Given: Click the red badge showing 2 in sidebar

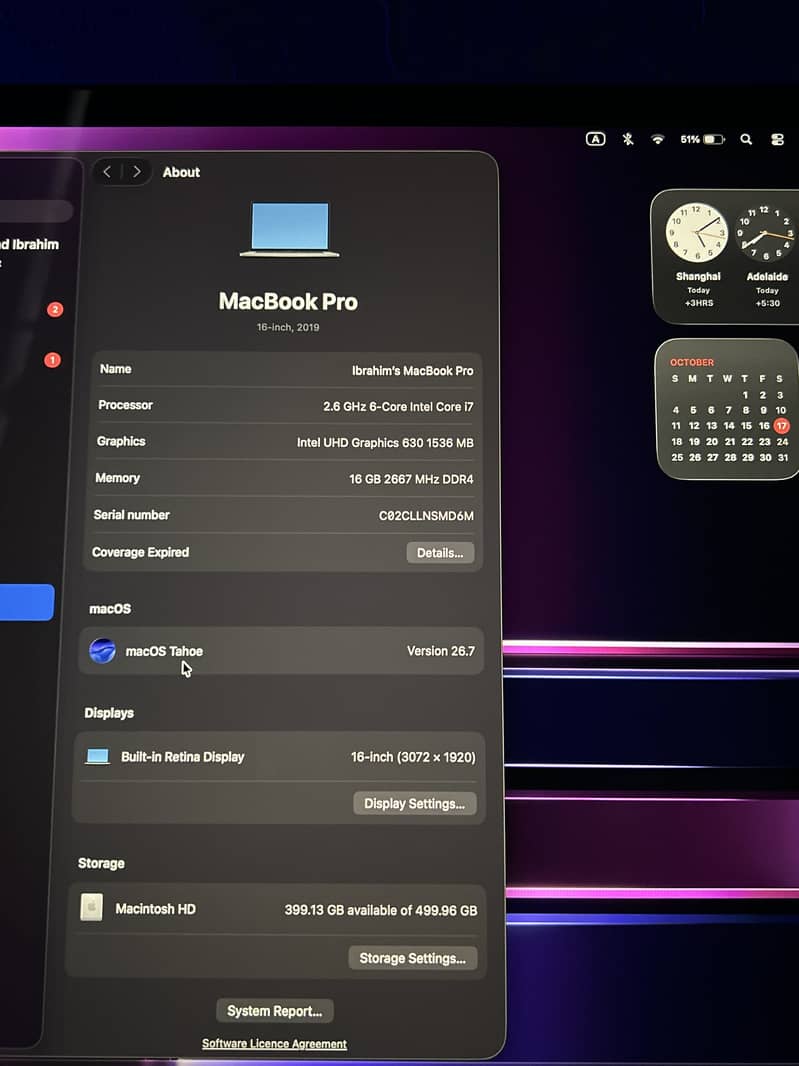Looking at the screenshot, I should coord(55,309).
